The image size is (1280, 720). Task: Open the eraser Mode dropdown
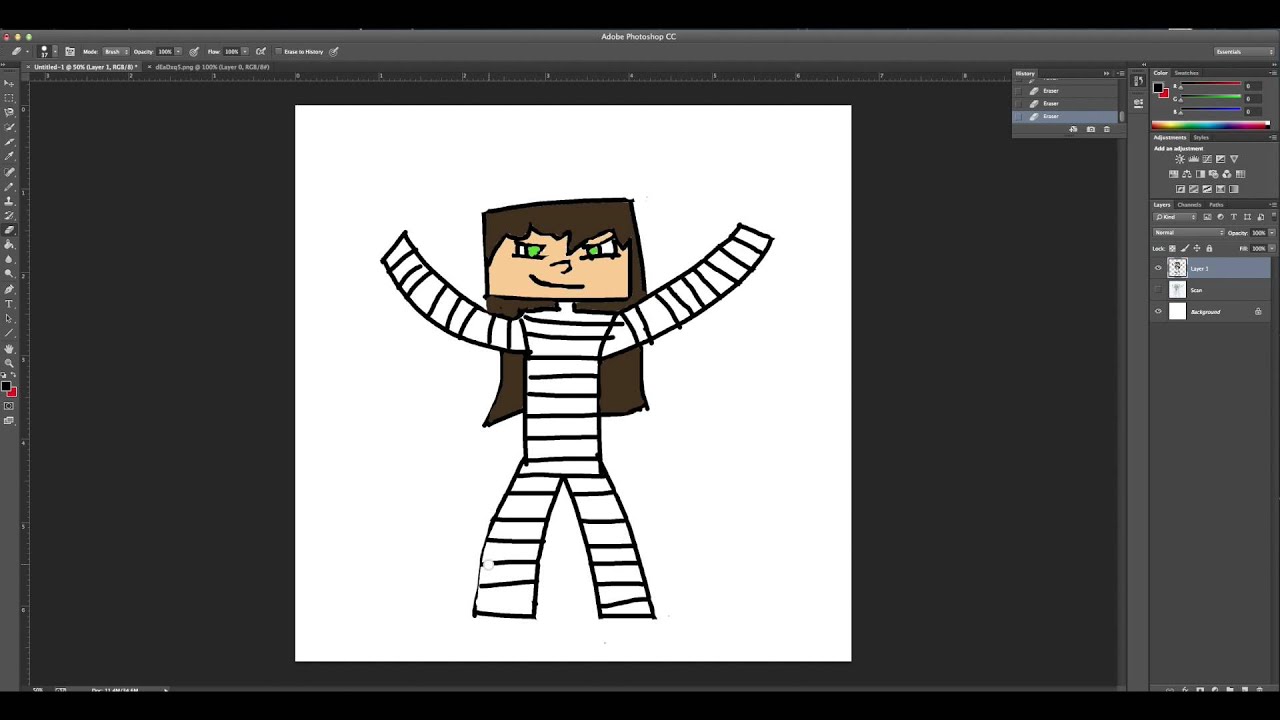pyautogui.click(x=117, y=51)
